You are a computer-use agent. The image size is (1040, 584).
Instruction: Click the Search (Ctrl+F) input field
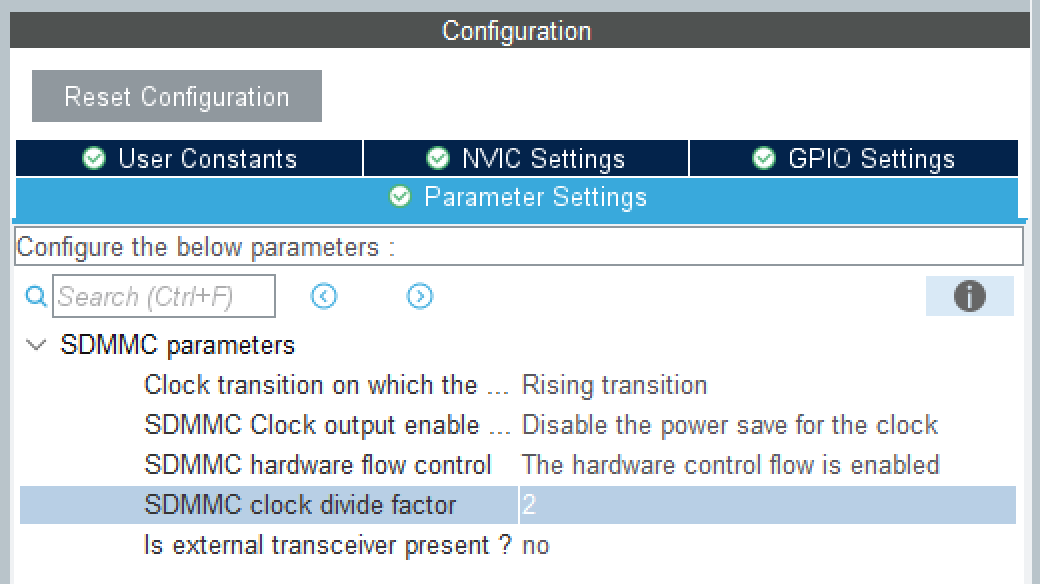click(164, 296)
